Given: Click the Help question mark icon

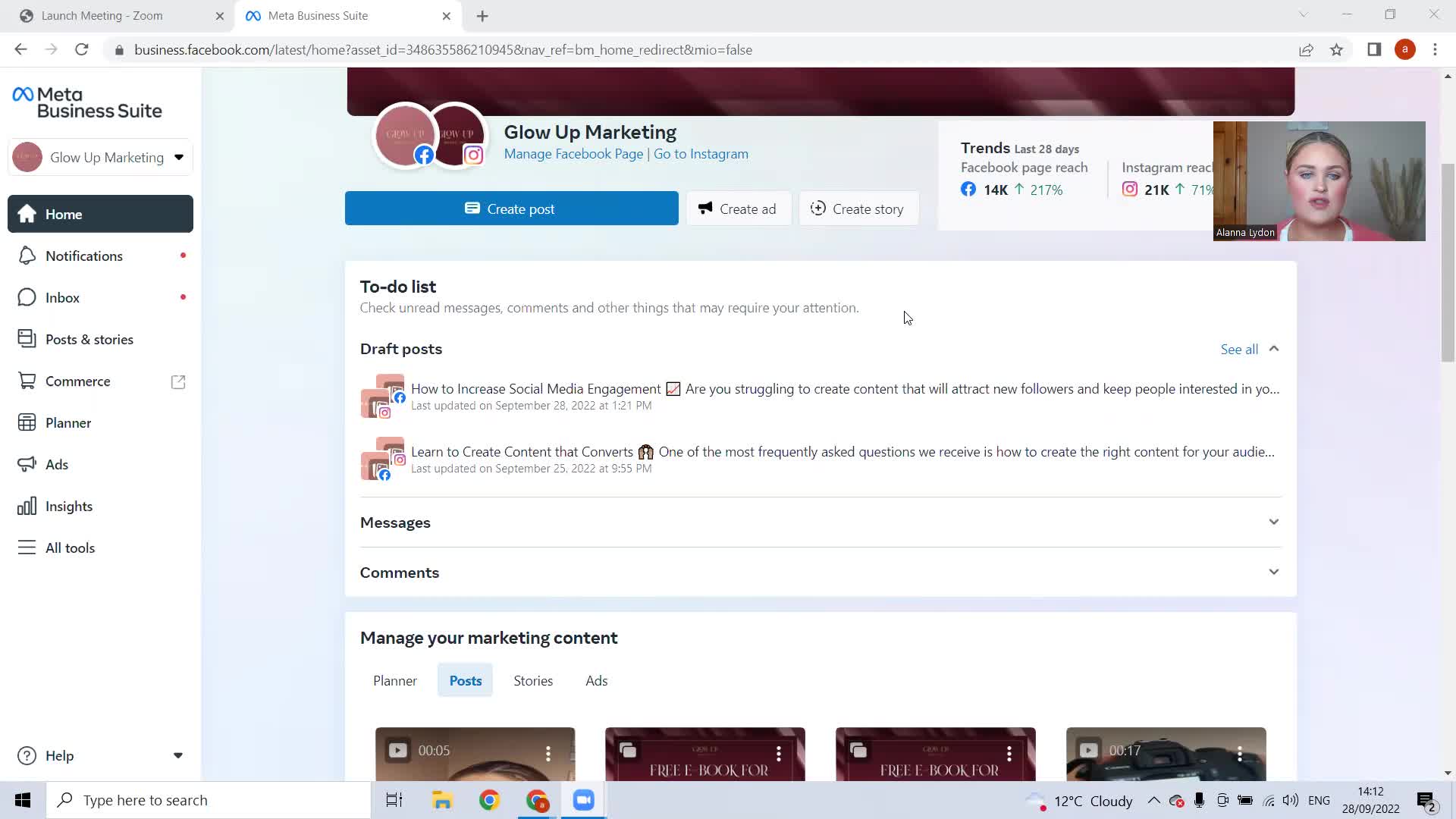Looking at the screenshot, I should (27, 755).
